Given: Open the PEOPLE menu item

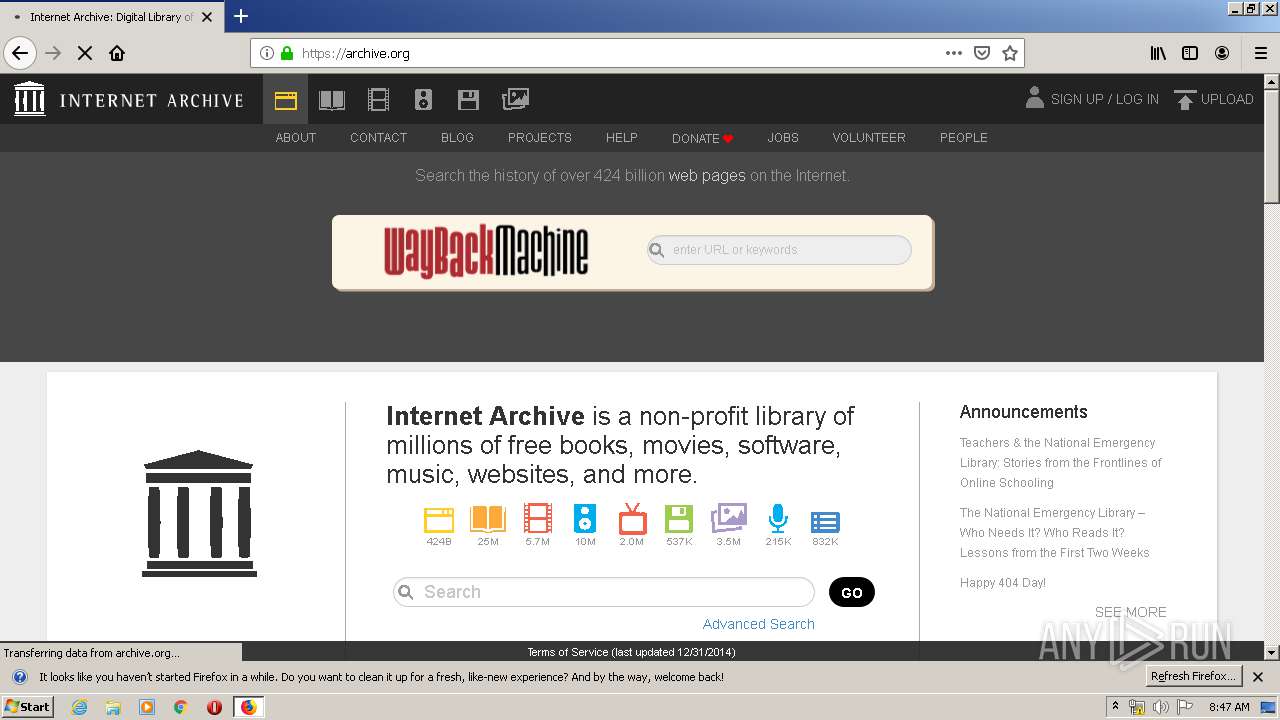Looking at the screenshot, I should point(964,138).
